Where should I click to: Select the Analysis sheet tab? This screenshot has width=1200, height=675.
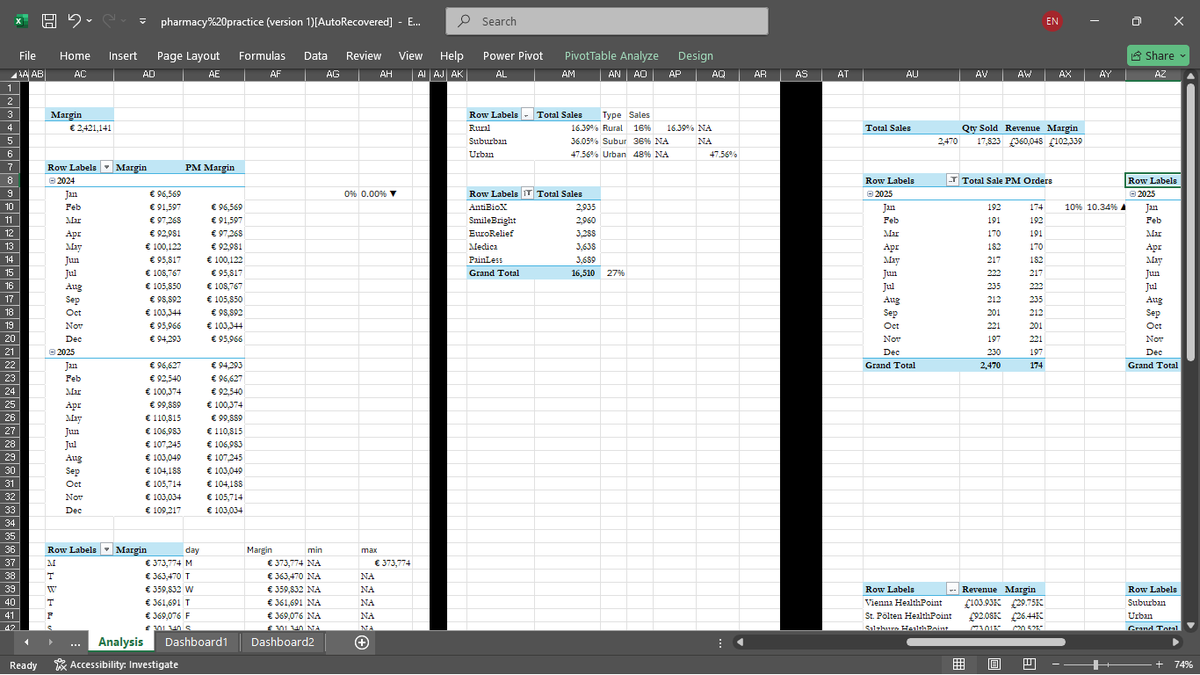pos(120,642)
